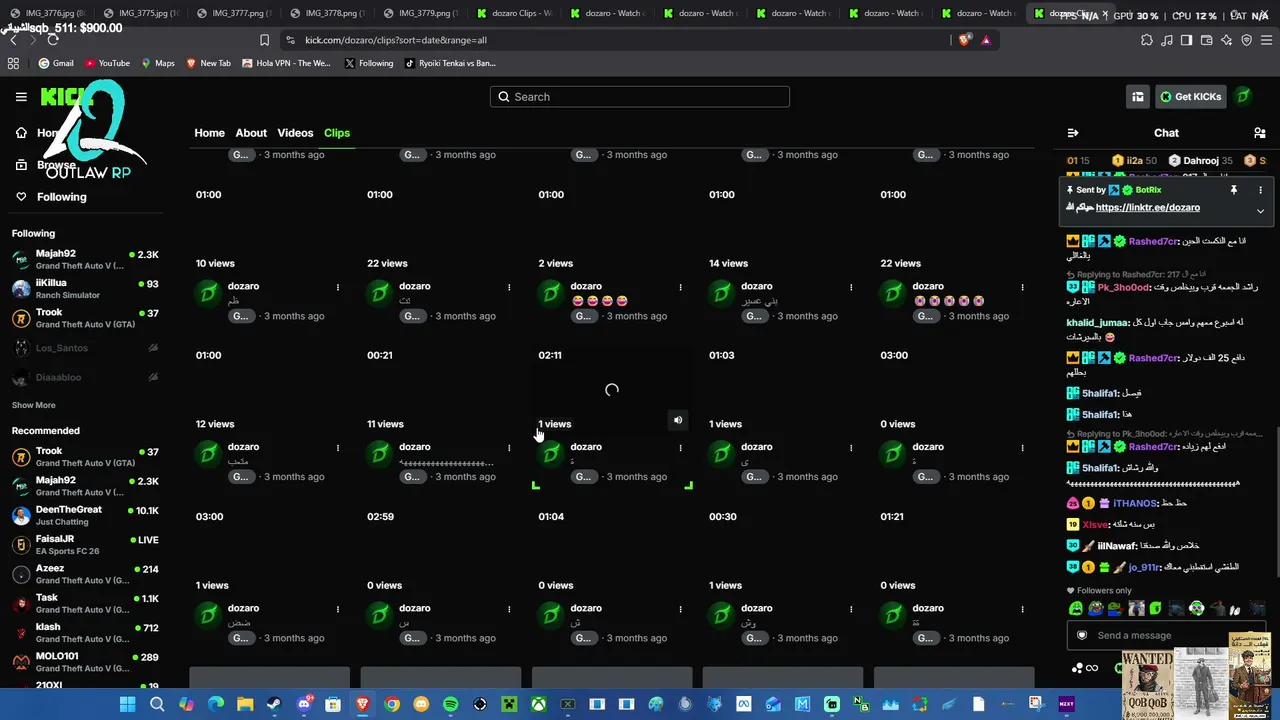Expand the pinned message chevron

(x=1260, y=211)
